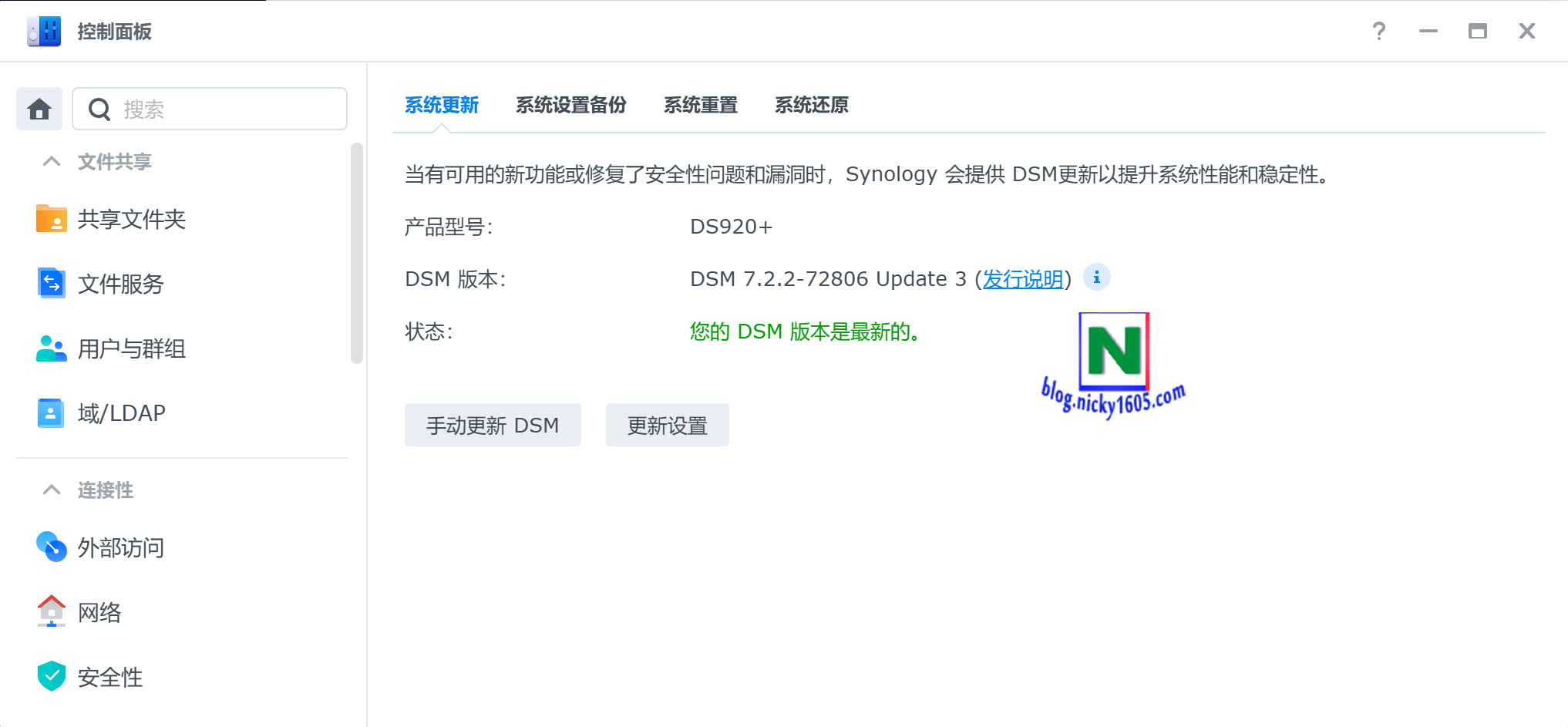Maximize the Control Panel window
This screenshot has width=1568, height=727.
point(1478,31)
